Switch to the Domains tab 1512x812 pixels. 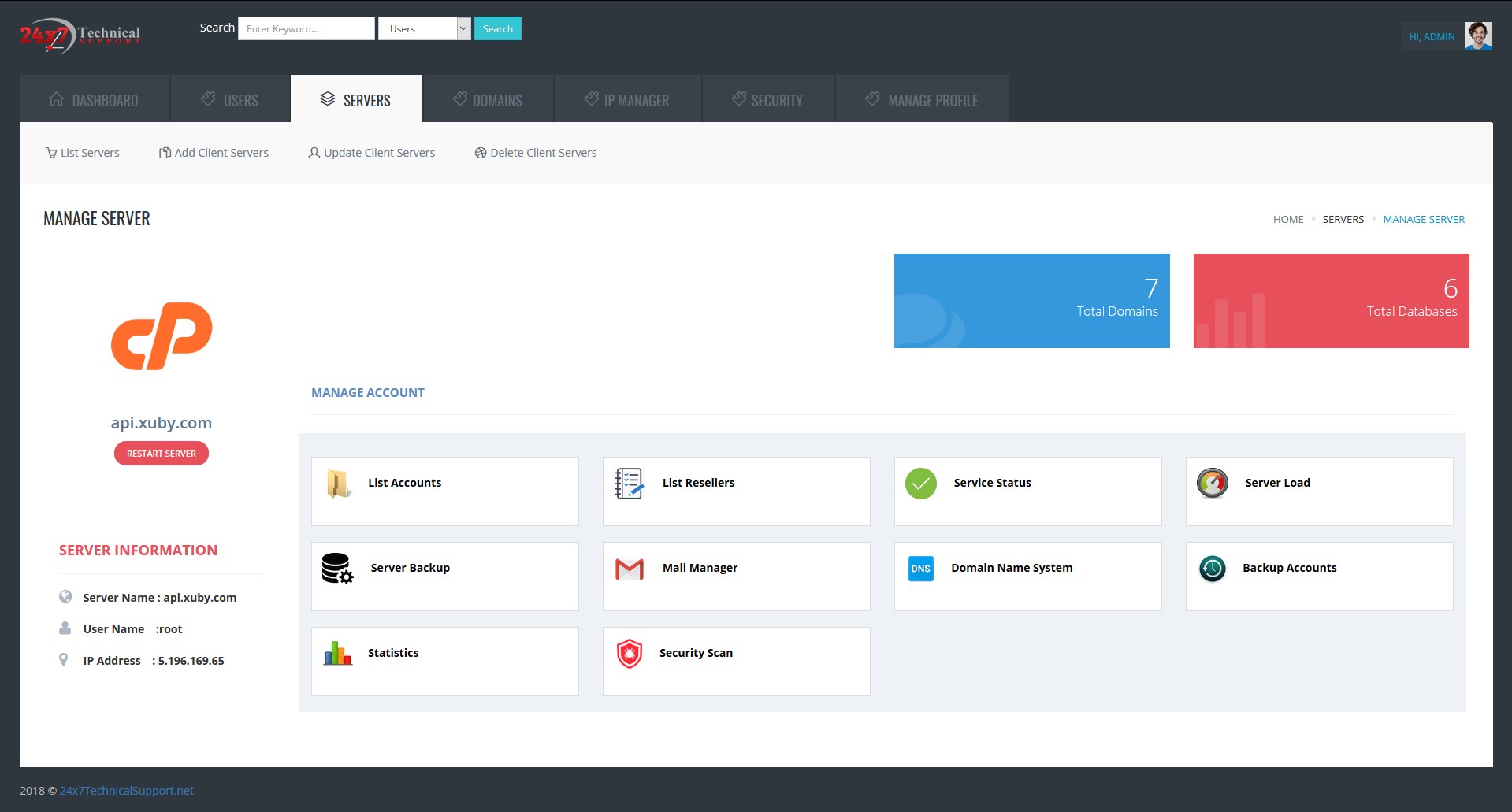[x=488, y=99]
